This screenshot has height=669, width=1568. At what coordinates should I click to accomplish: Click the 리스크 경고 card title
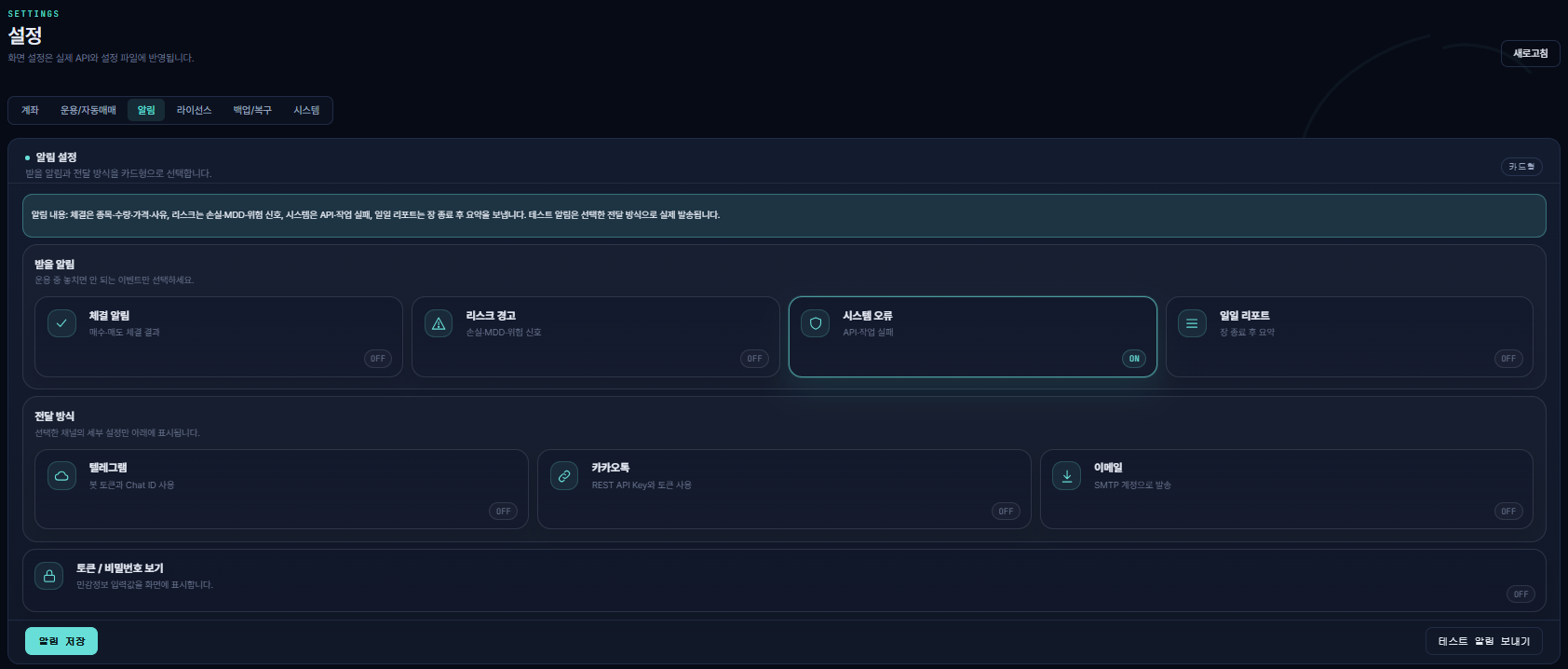click(491, 316)
